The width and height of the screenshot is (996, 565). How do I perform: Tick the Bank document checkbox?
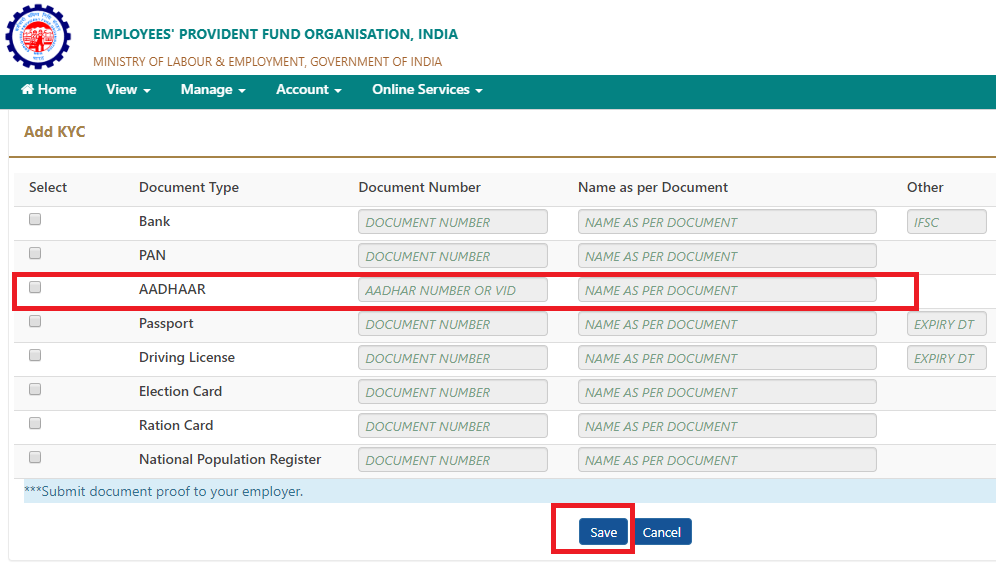tap(35, 219)
